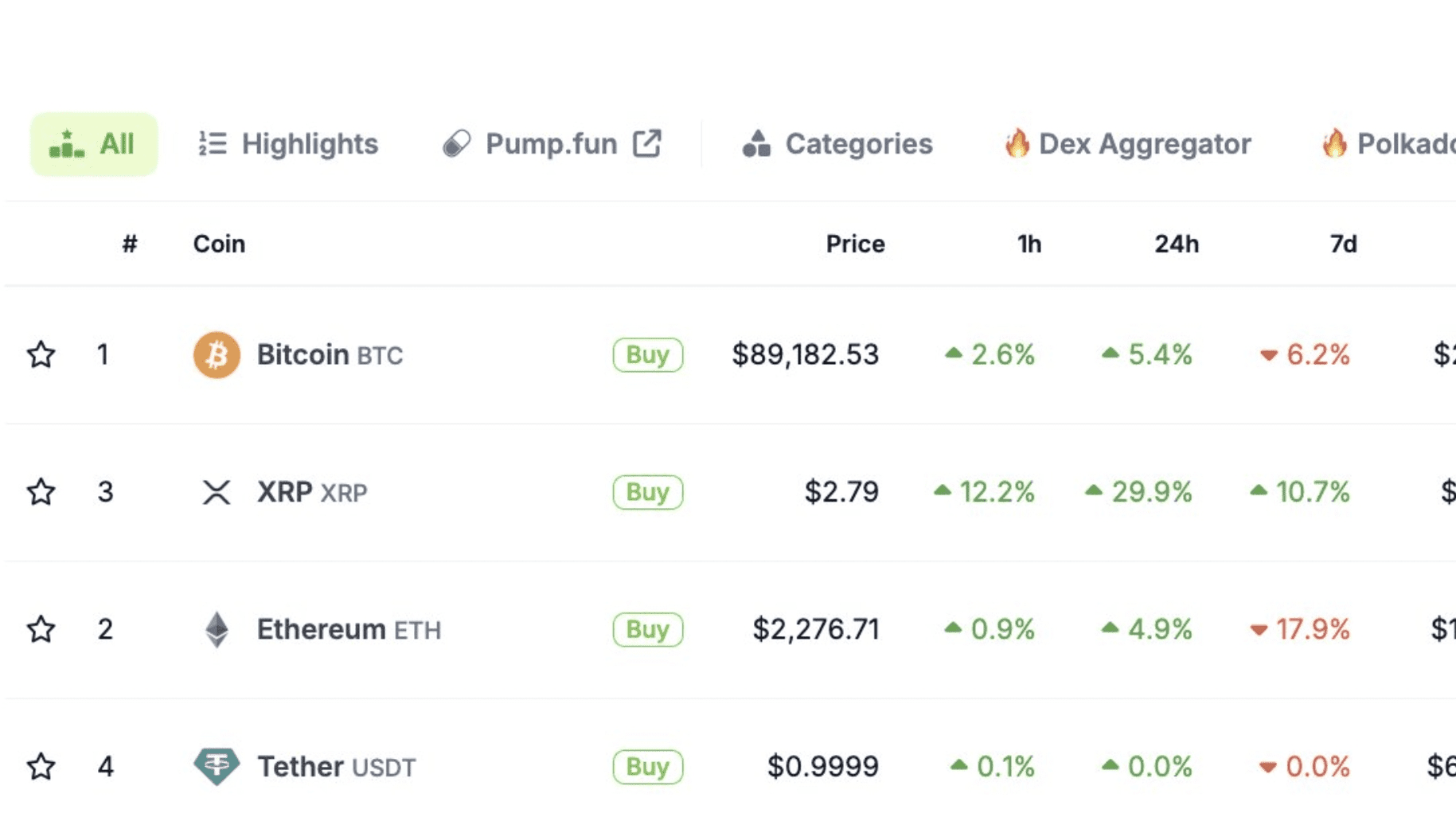Viewport: 1456px width, 817px height.
Task: Switch to the Highlights tab
Action: 310,143
